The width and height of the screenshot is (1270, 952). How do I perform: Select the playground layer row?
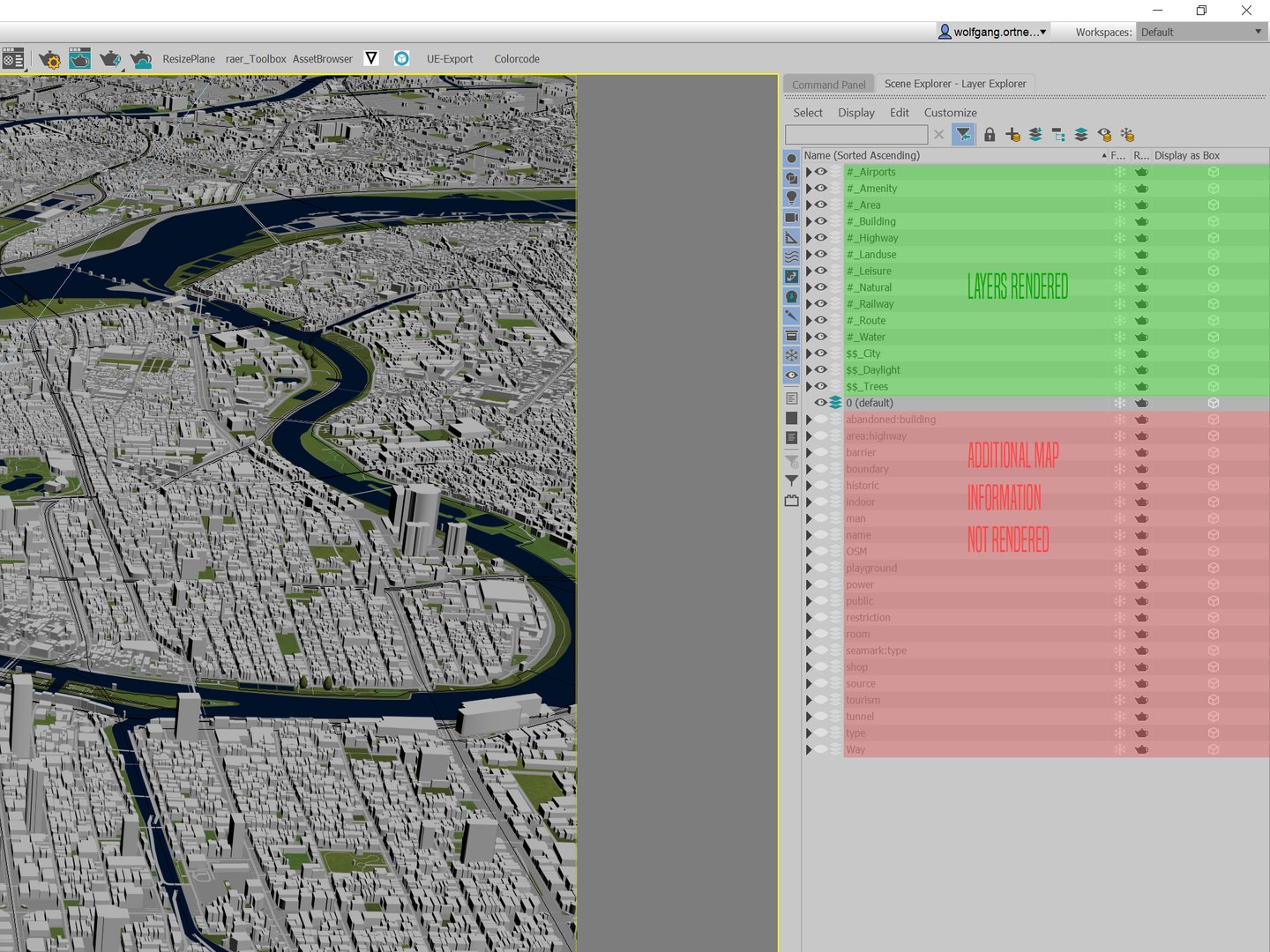1035,568
